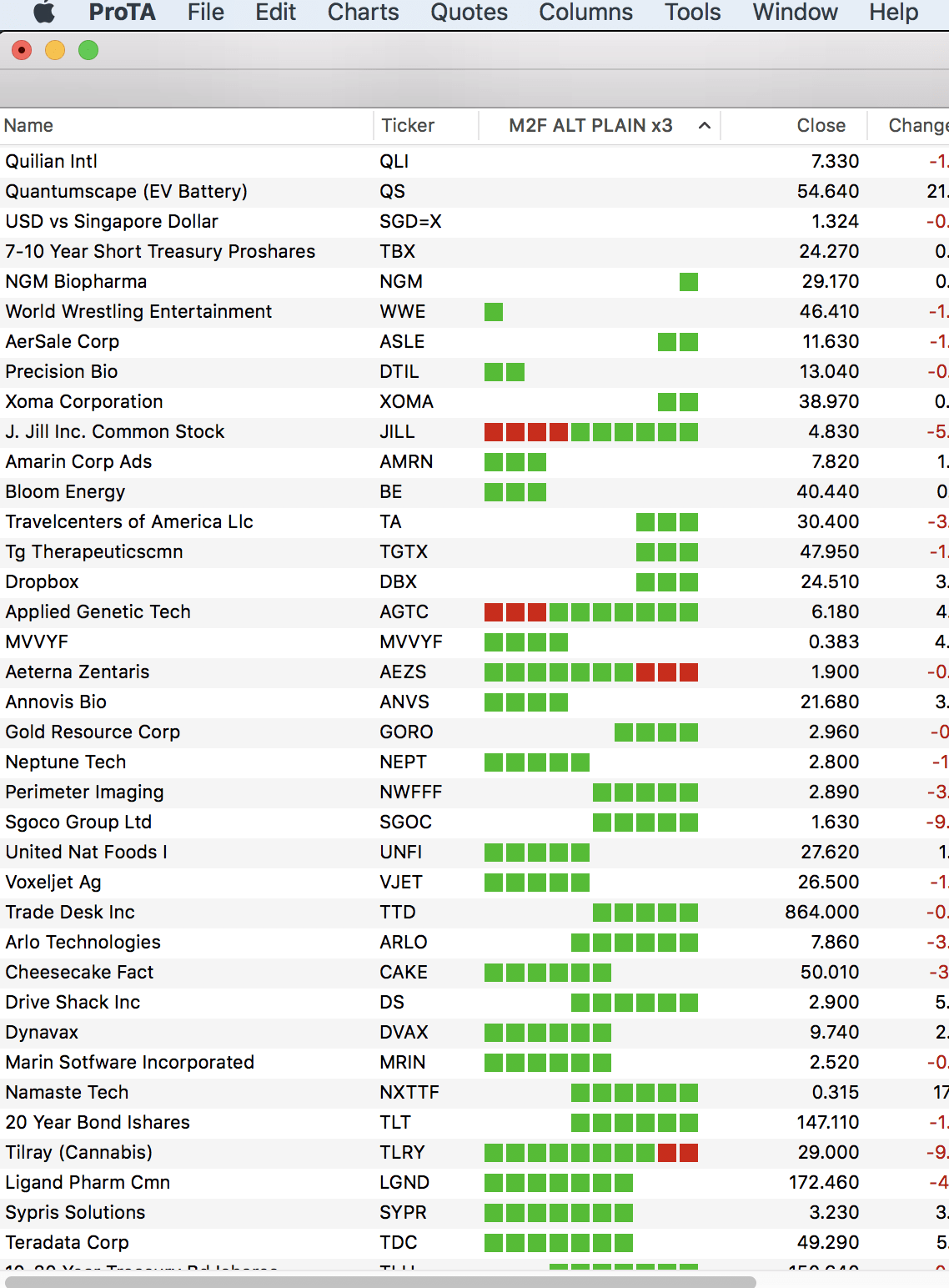Click the horizontal scrollbar at the window bottom

(x=380, y=1281)
